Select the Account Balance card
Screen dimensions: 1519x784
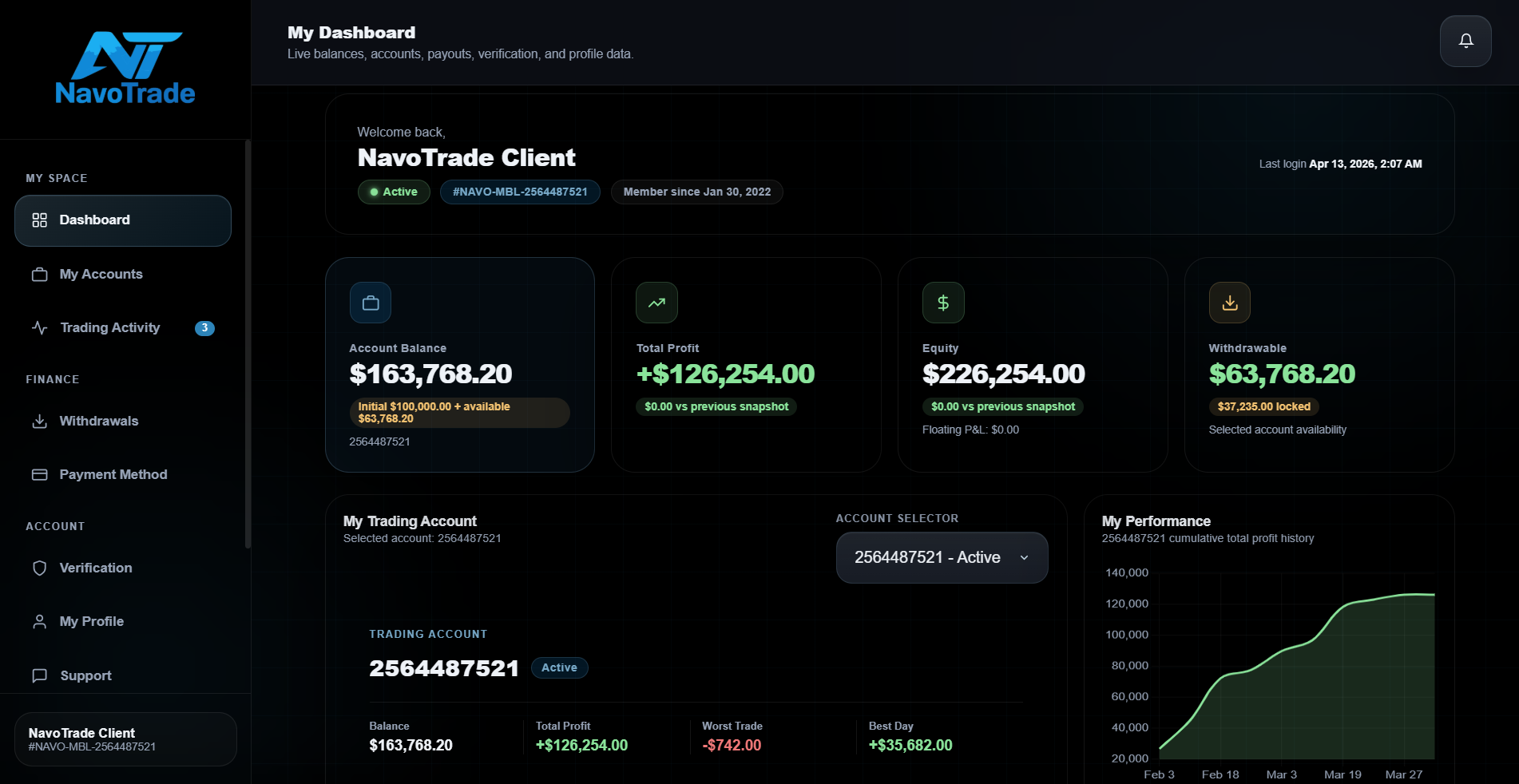point(460,365)
